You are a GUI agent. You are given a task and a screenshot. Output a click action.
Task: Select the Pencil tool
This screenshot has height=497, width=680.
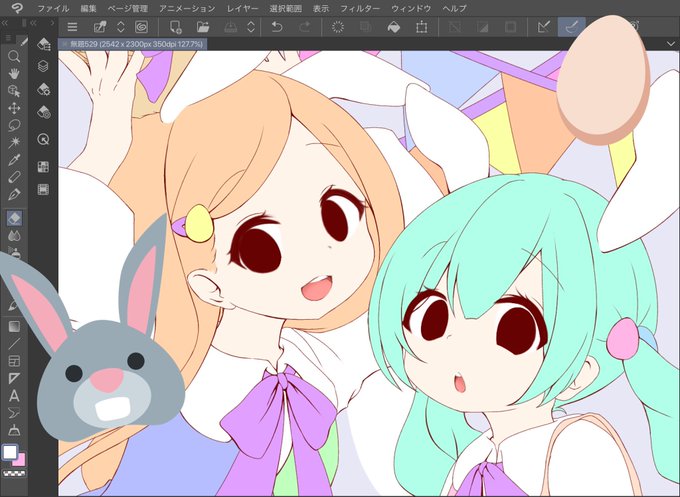click(14, 177)
